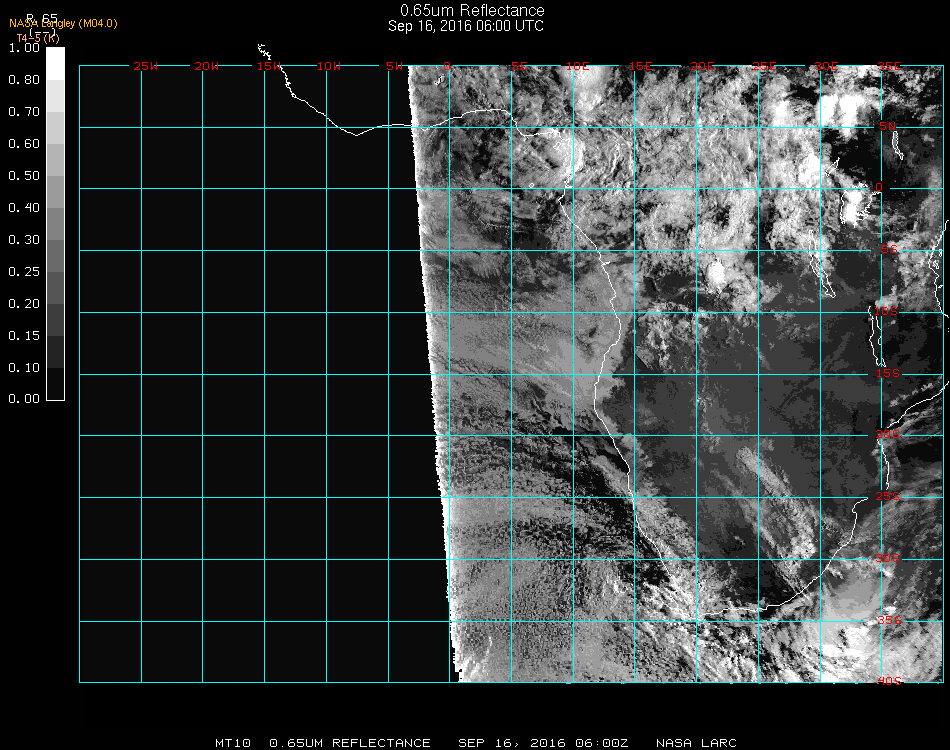
Task: Pick the black bottom colorbar segment above 0.00
Action: (x=55, y=384)
